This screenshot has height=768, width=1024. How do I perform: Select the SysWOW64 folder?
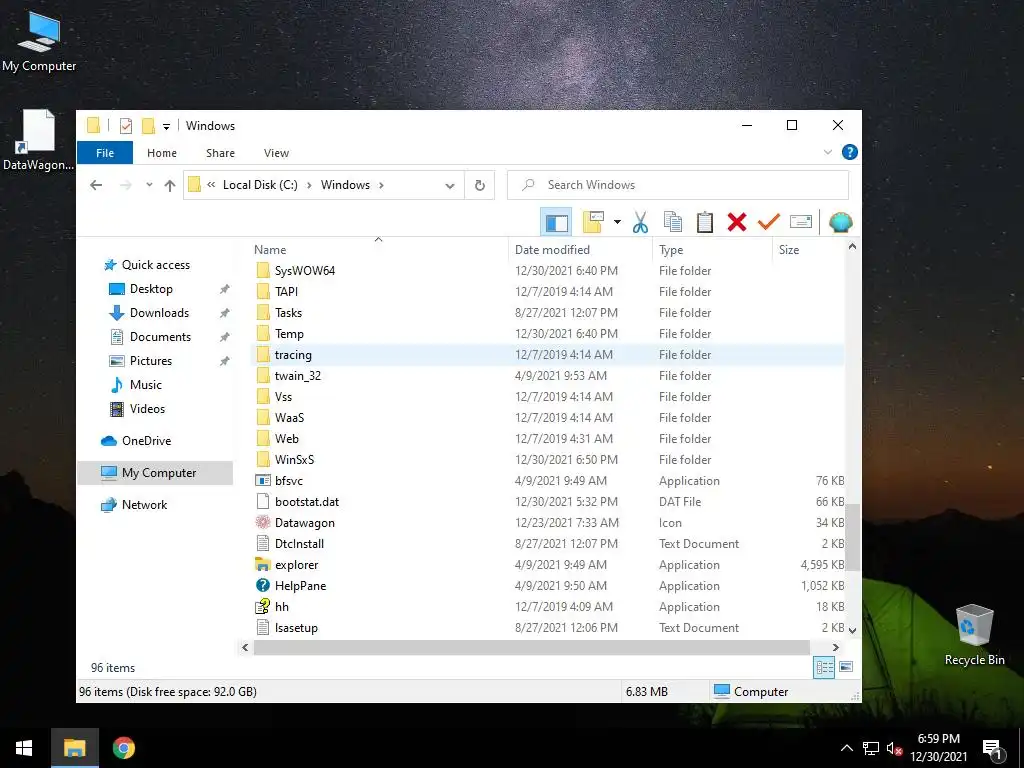click(x=304, y=270)
